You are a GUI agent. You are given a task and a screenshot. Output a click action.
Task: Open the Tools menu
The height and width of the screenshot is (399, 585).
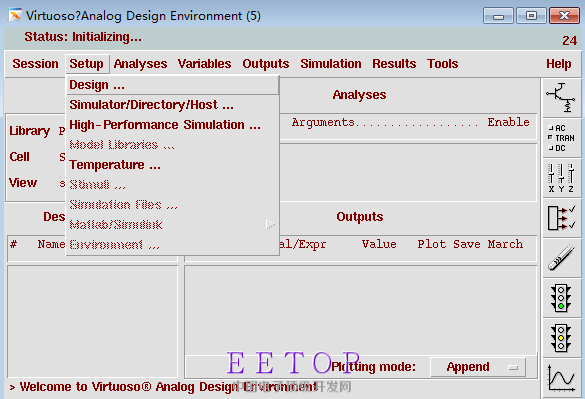pyautogui.click(x=442, y=64)
